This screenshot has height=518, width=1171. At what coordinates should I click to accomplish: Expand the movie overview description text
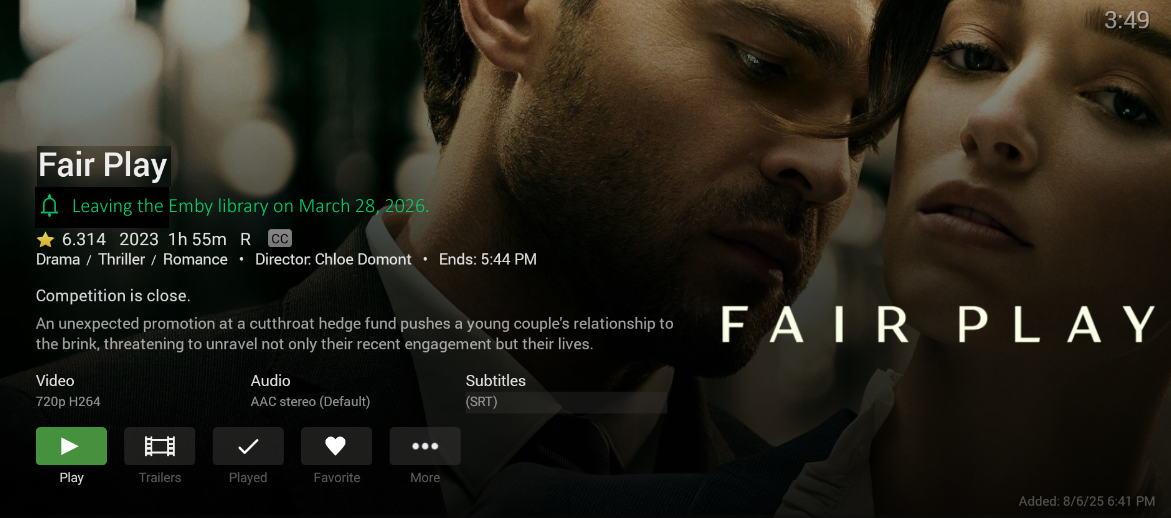coord(355,334)
